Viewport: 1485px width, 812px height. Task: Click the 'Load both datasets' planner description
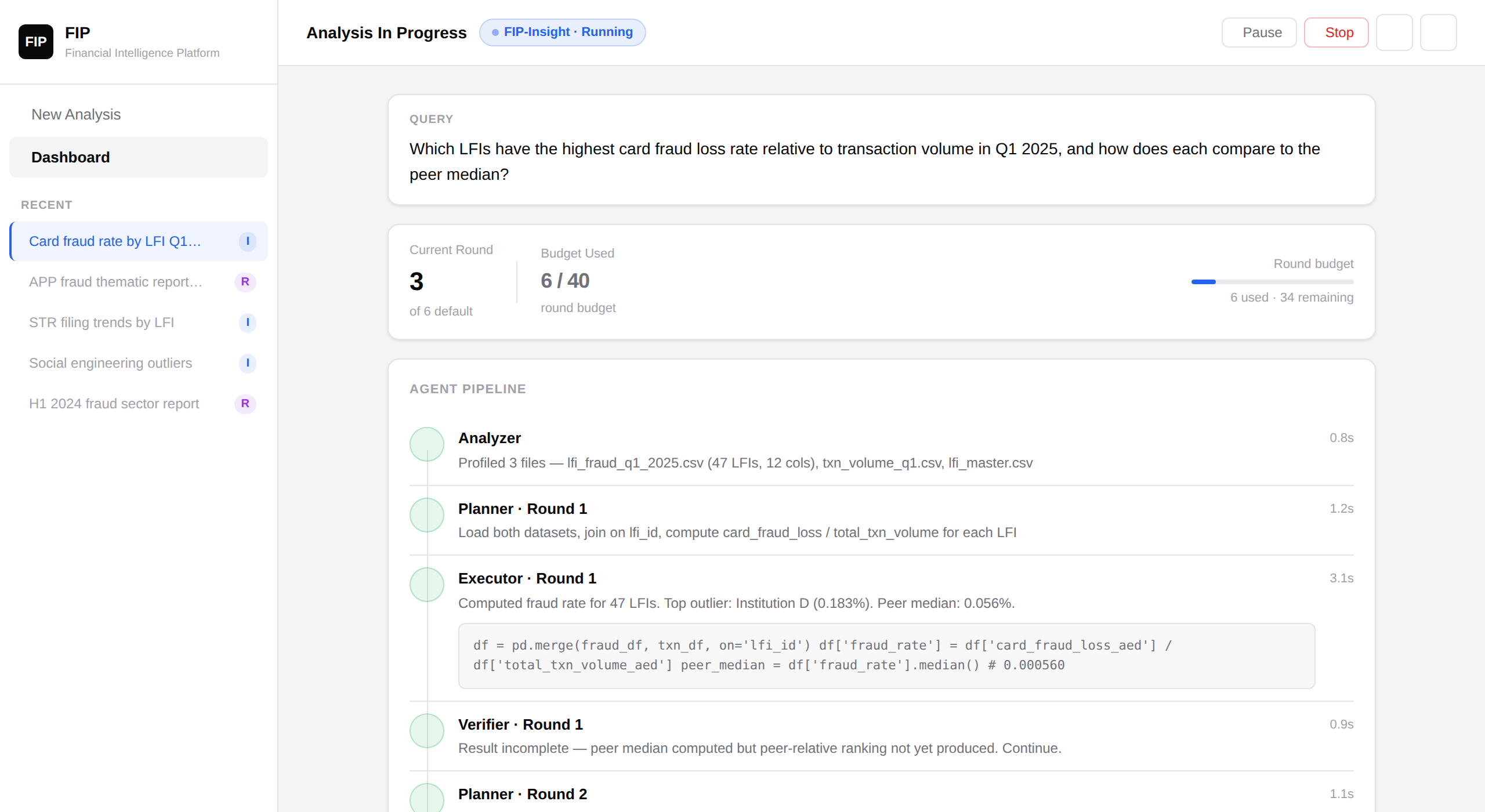pyautogui.click(x=737, y=532)
